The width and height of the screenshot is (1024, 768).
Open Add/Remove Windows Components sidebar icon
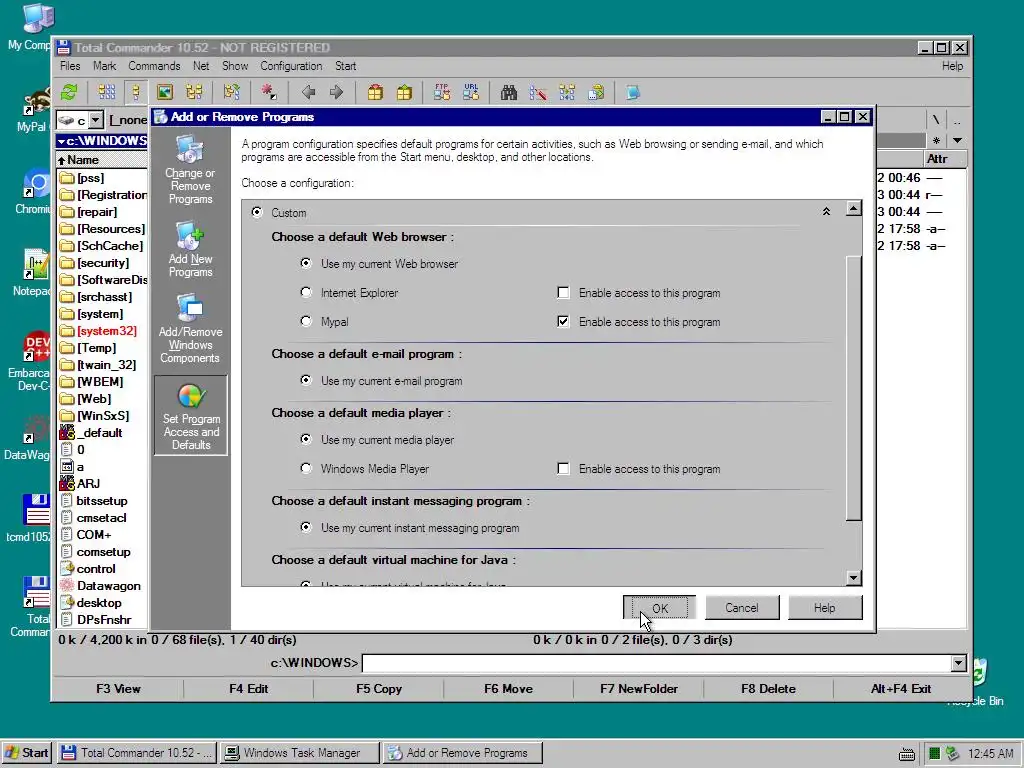(x=190, y=328)
